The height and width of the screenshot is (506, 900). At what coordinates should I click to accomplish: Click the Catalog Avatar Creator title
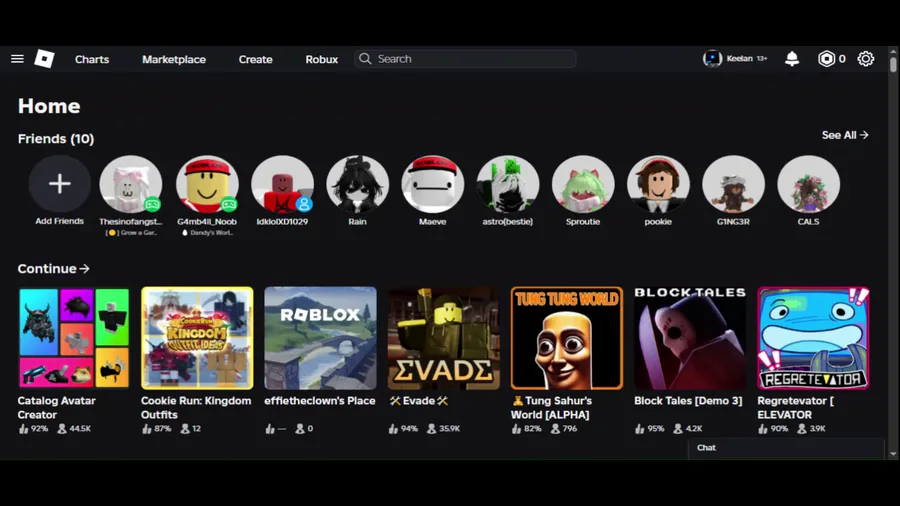pos(57,407)
